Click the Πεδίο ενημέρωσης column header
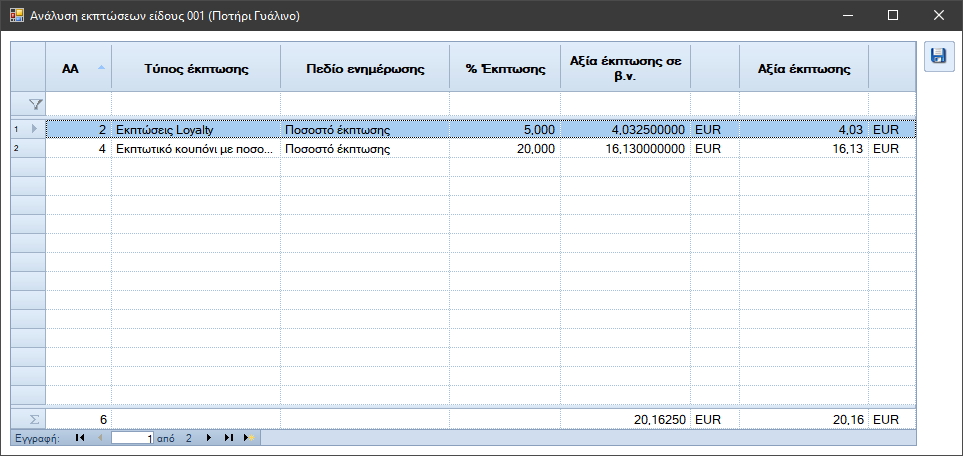 click(365, 69)
